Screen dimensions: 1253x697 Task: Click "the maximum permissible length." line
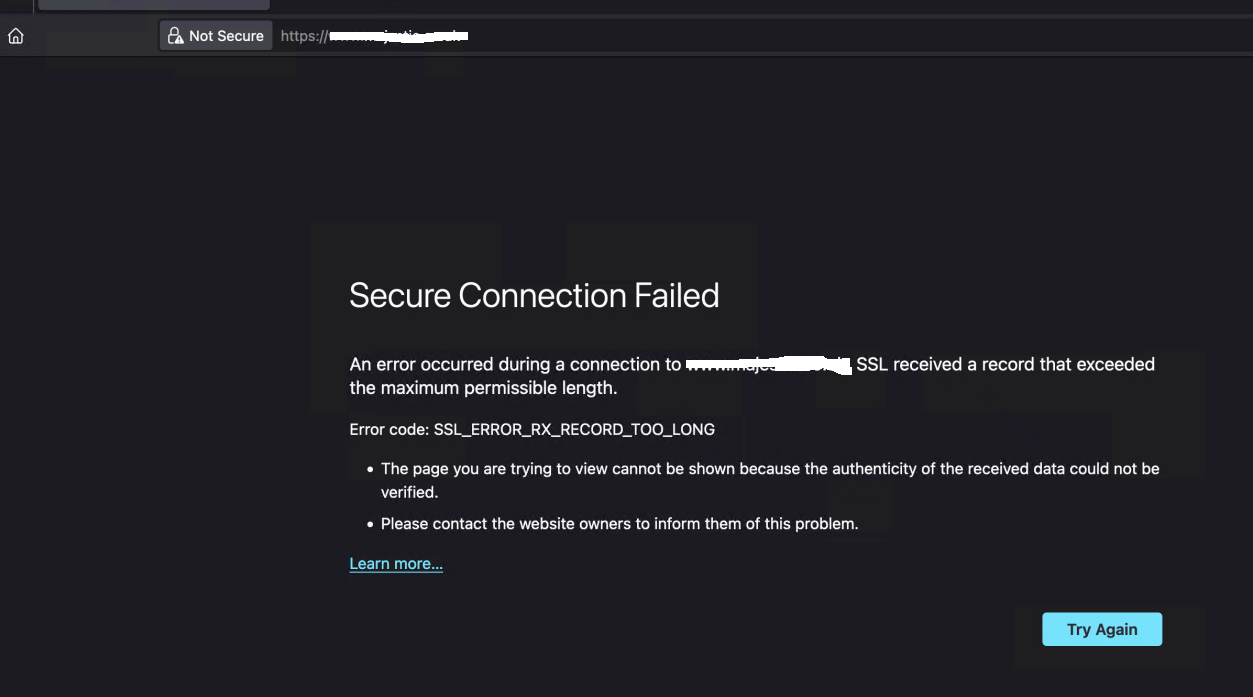pos(483,388)
